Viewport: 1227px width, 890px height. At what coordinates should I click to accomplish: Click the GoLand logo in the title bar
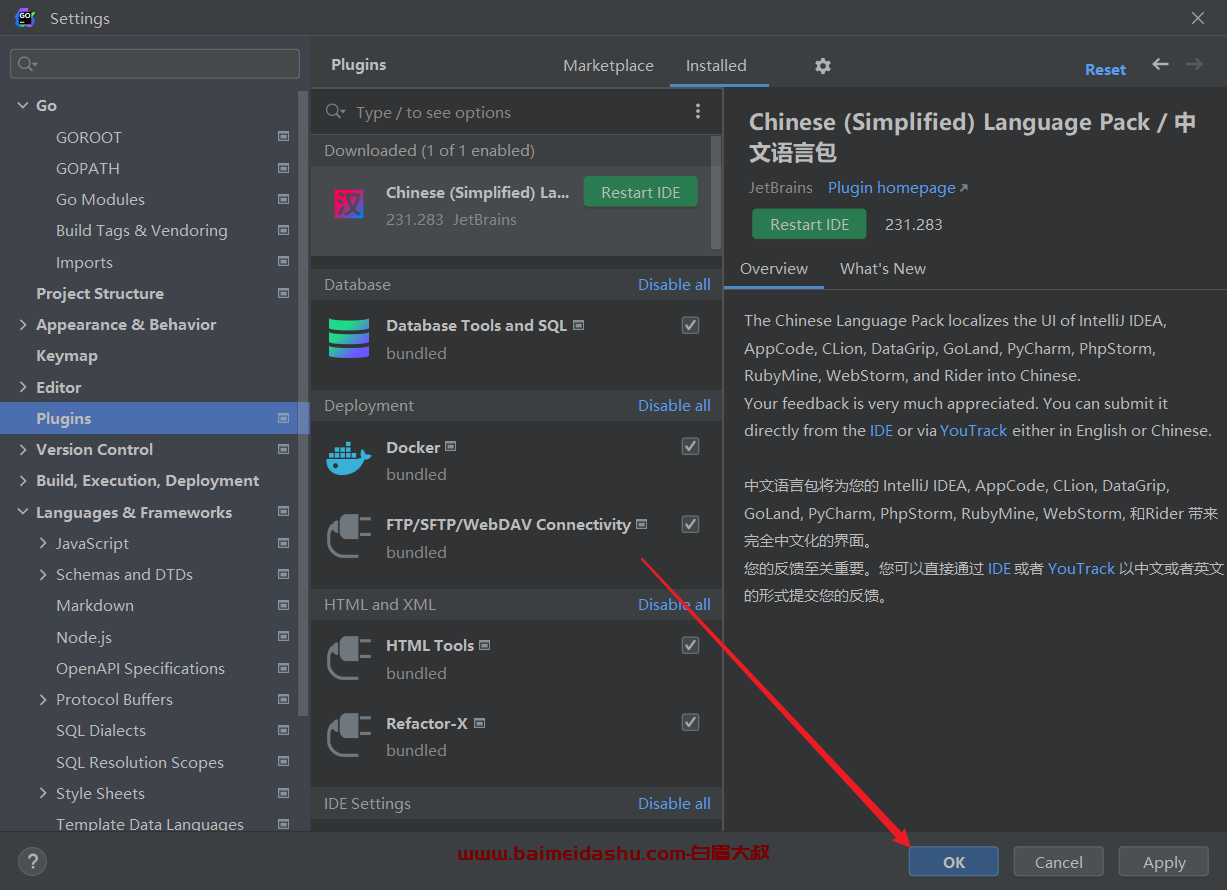(x=25, y=18)
